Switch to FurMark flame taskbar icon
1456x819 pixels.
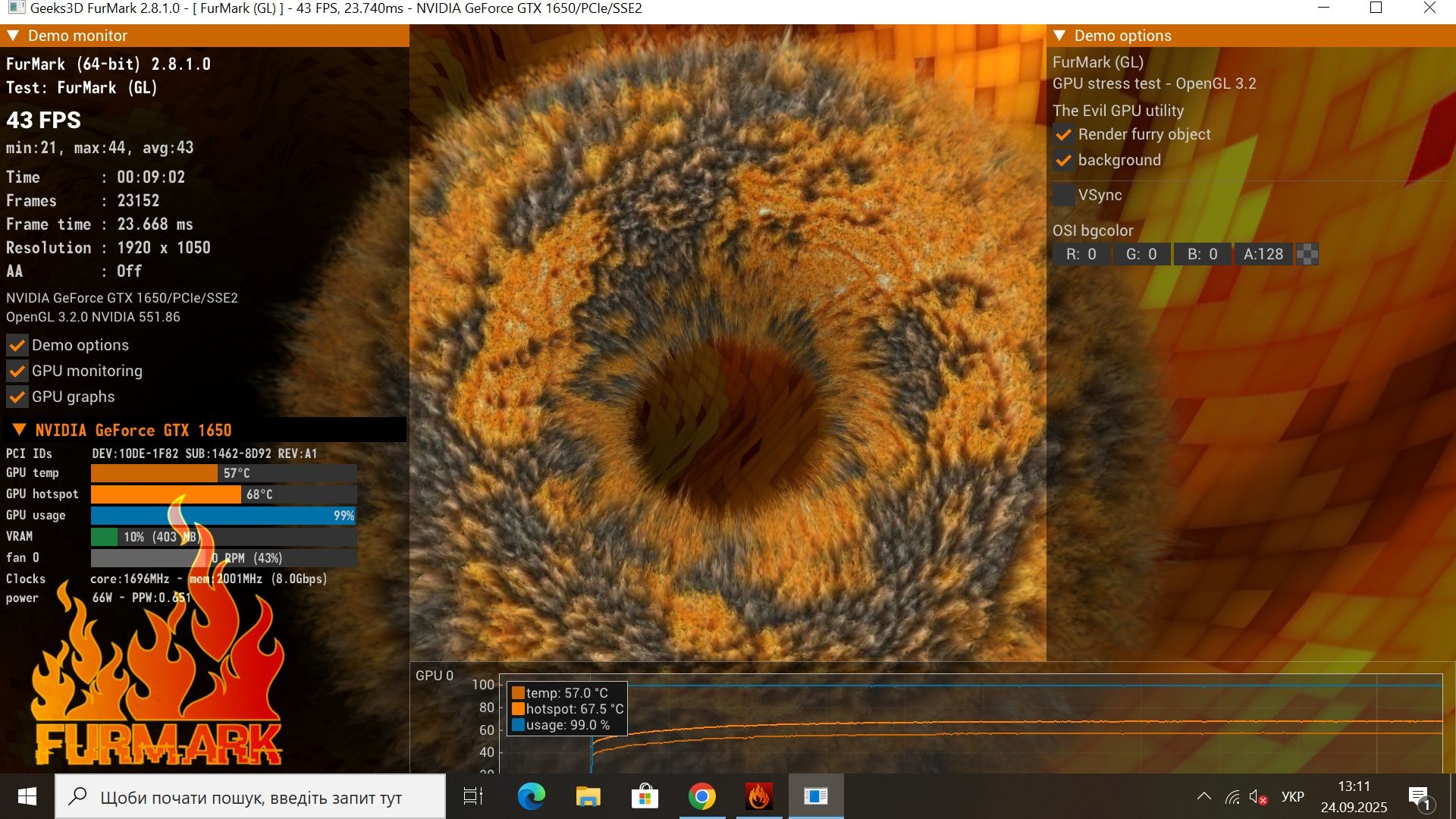click(758, 796)
